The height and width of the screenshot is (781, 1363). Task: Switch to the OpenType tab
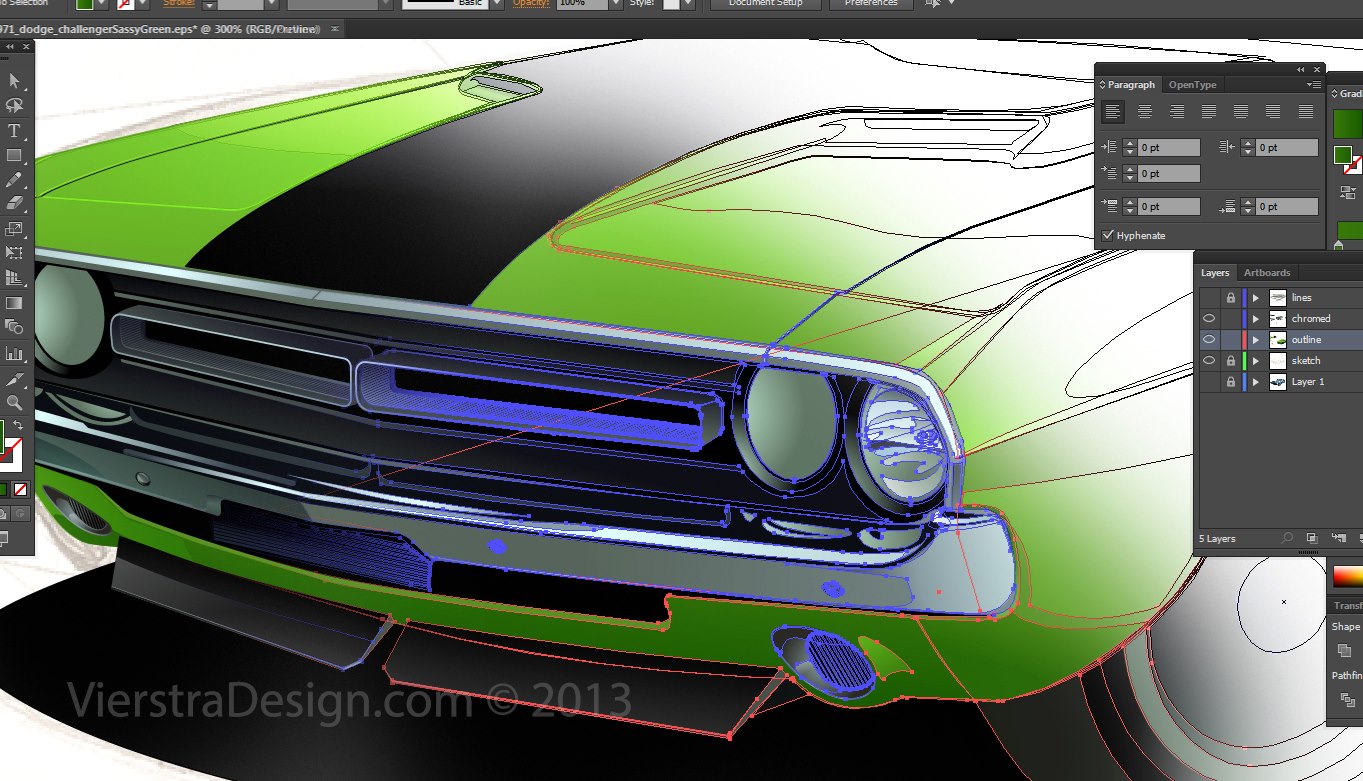click(1192, 85)
